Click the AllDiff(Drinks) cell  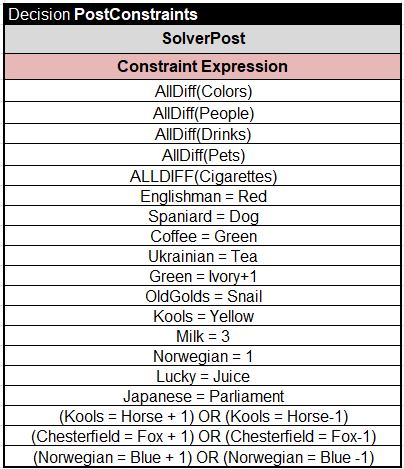202,134
